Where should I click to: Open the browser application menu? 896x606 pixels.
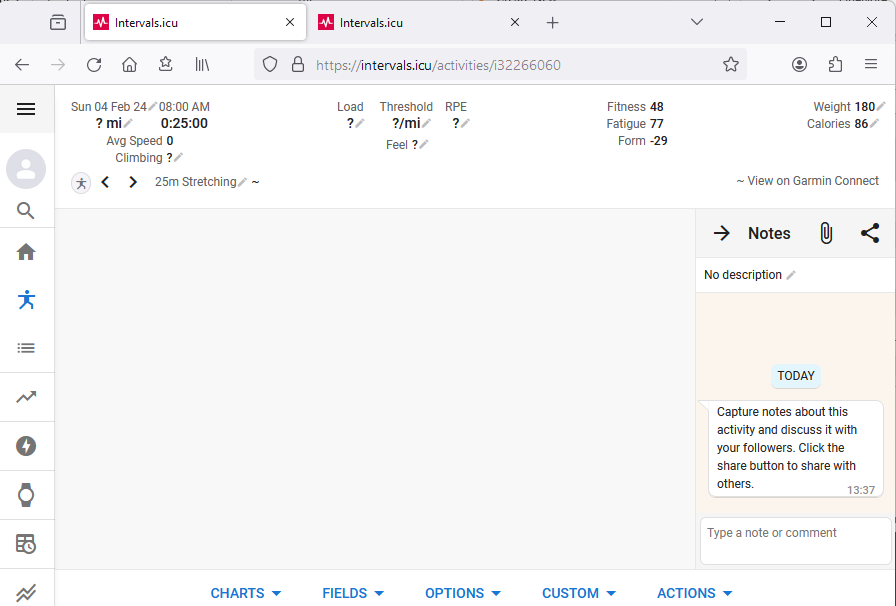coord(870,64)
